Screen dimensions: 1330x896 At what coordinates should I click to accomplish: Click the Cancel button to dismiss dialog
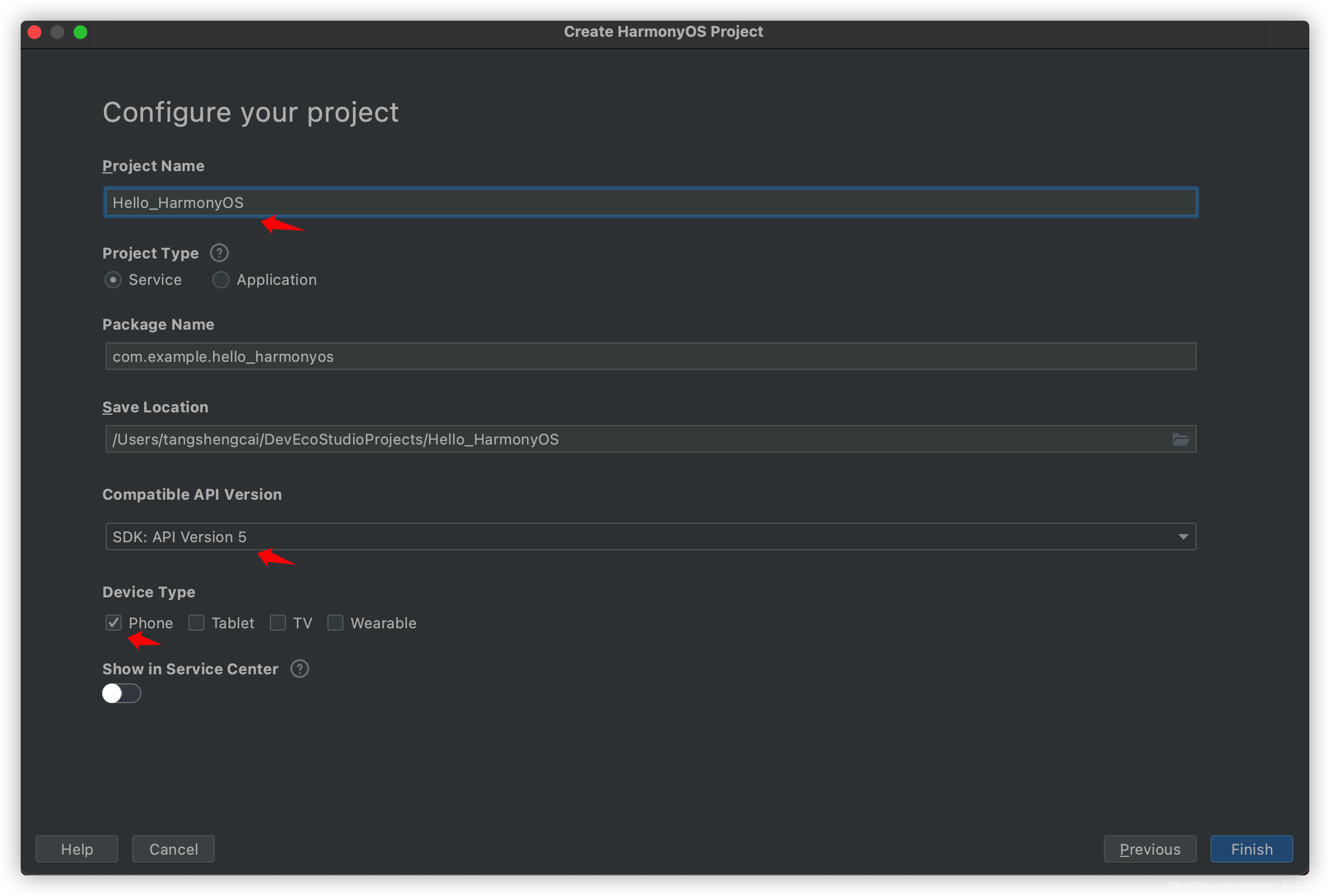[x=174, y=849]
